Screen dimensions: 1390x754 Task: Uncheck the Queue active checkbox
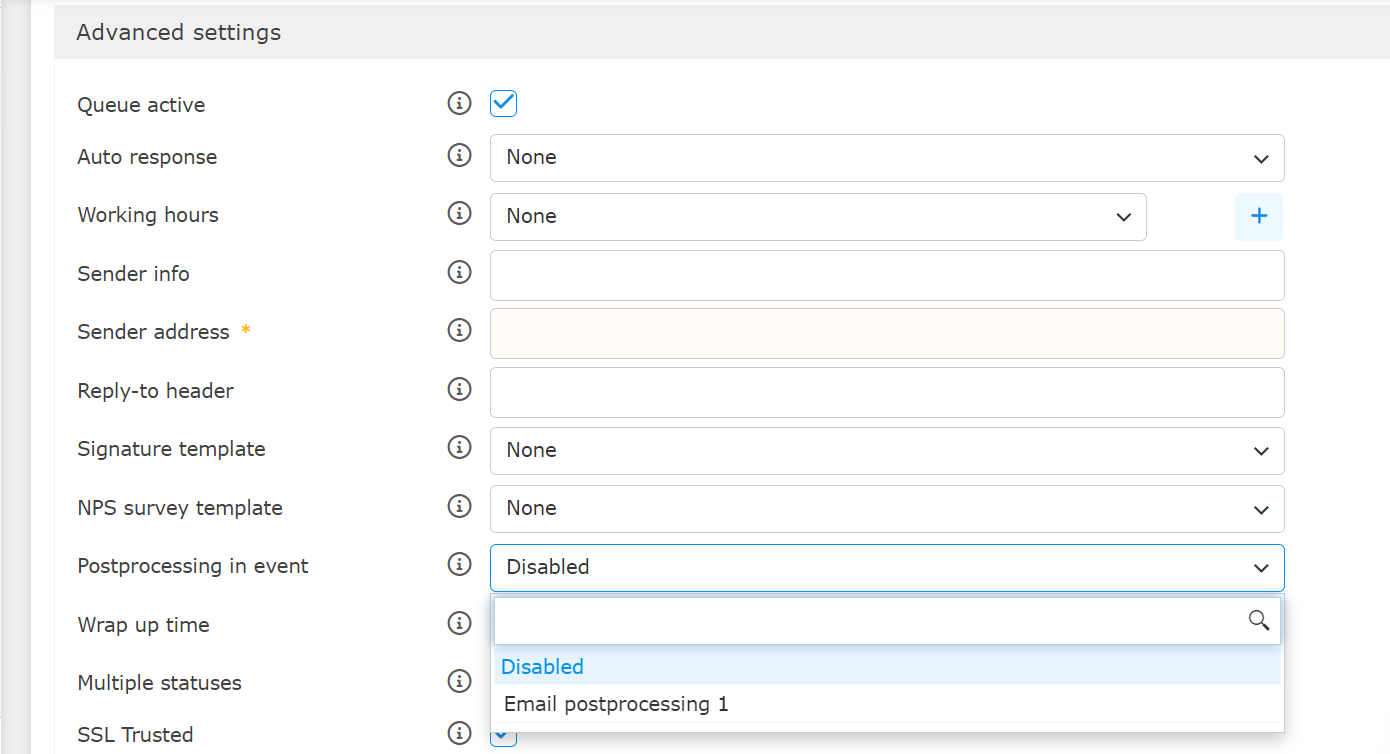(x=503, y=103)
